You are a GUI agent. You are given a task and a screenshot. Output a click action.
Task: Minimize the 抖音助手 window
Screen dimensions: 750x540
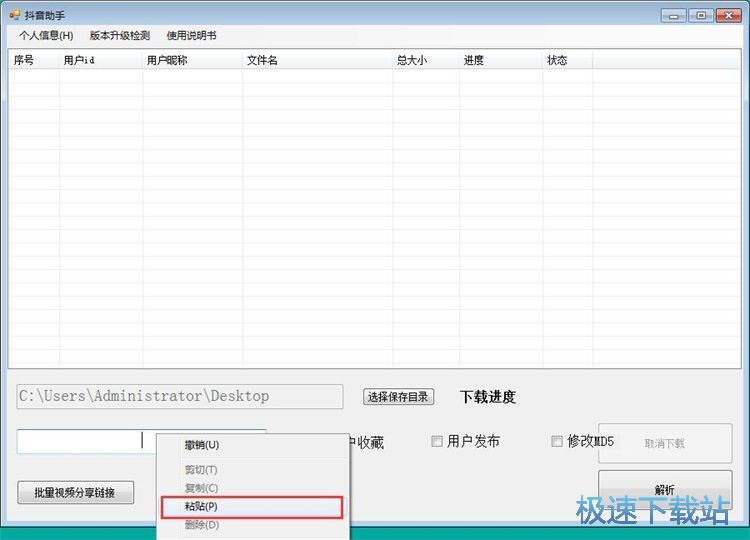(x=674, y=16)
